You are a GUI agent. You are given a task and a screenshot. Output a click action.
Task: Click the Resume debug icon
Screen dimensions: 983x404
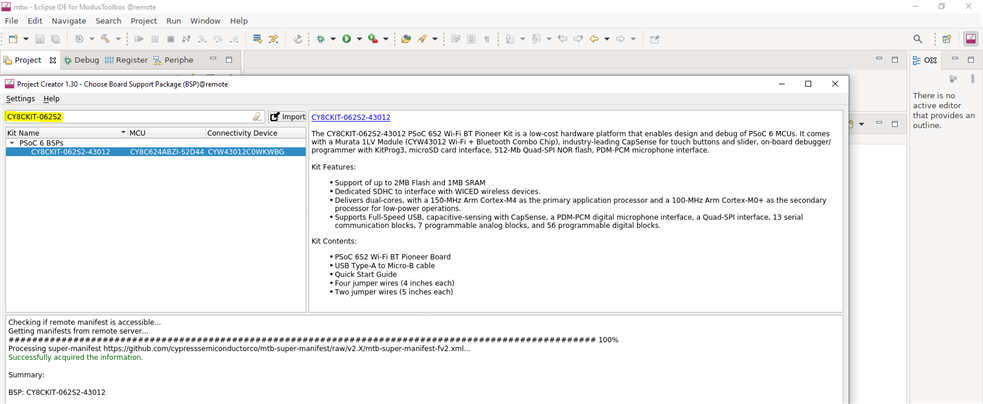(x=139, y=39)
